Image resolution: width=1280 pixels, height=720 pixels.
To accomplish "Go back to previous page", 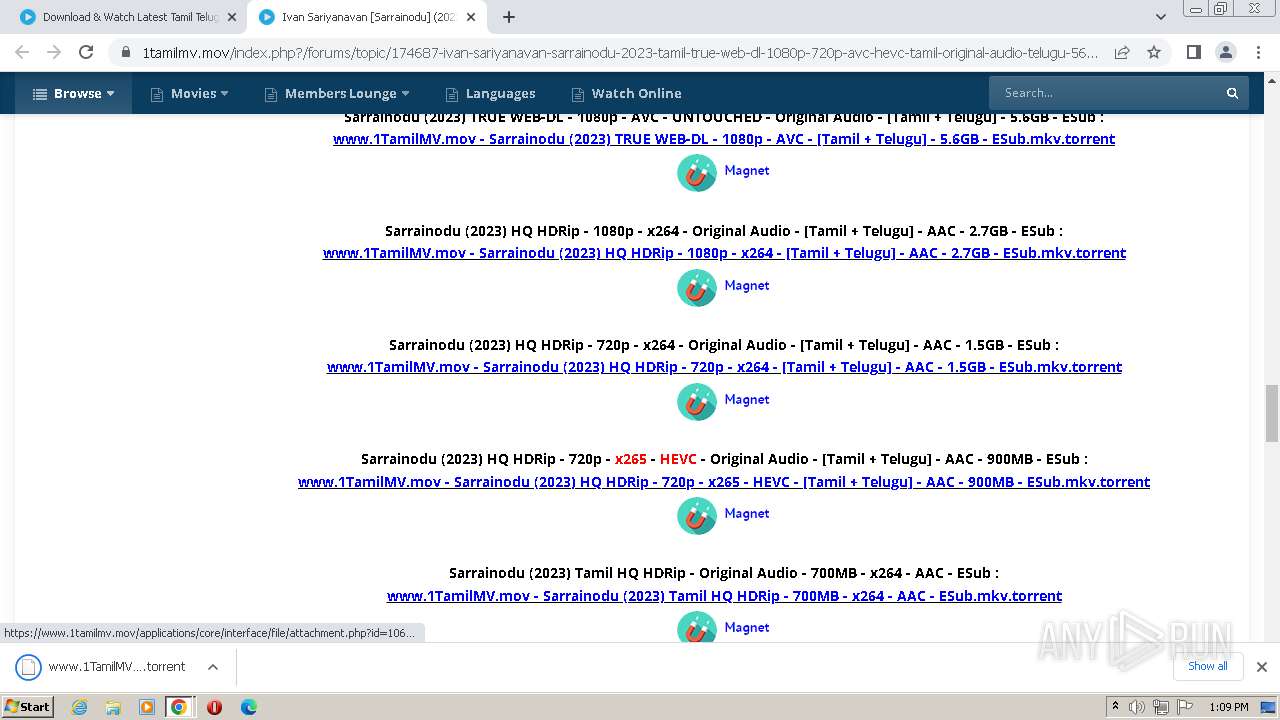I will click(x=22, y=52).
